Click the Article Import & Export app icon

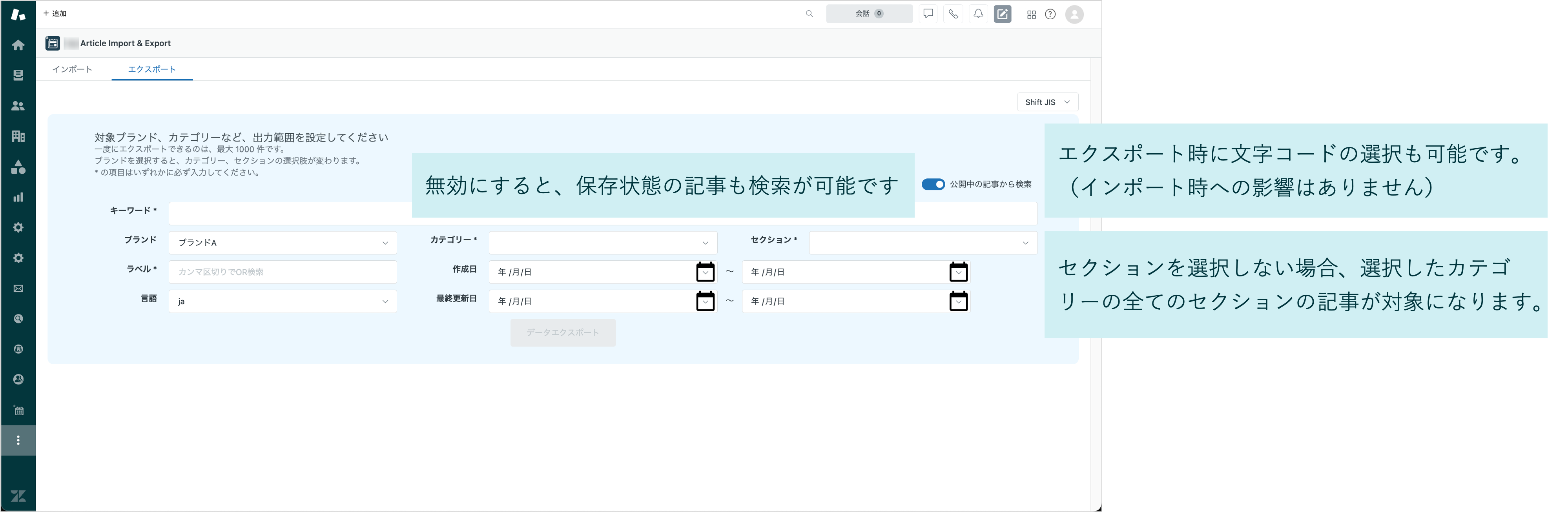[53, 43]
